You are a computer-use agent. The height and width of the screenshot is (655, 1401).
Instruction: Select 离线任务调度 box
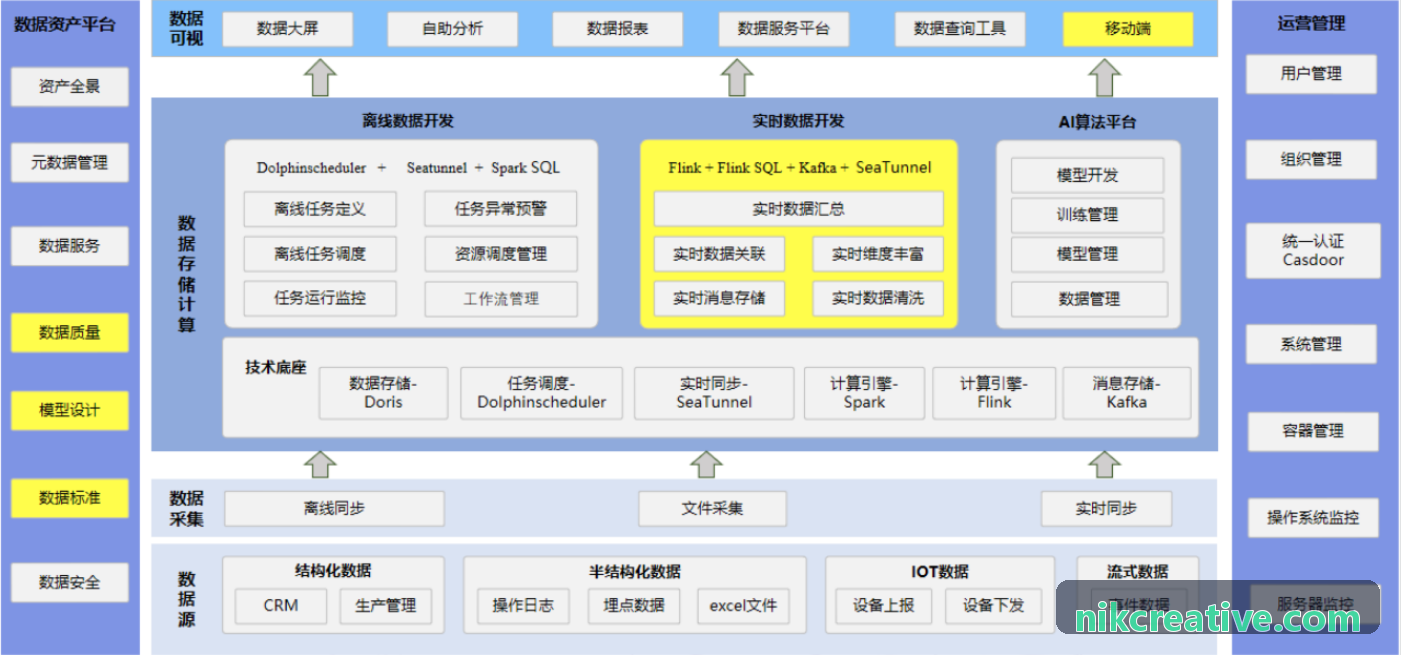(320, 254)
